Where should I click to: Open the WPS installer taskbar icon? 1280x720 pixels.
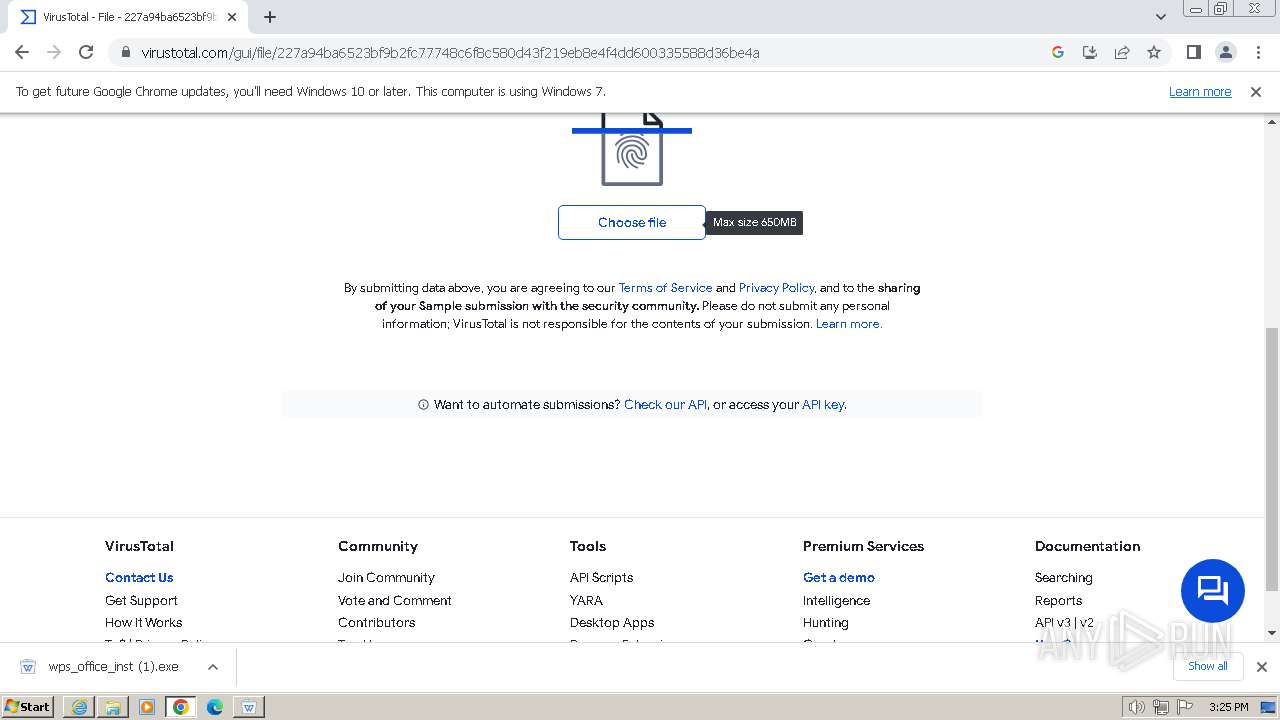(x=249, y=707)
